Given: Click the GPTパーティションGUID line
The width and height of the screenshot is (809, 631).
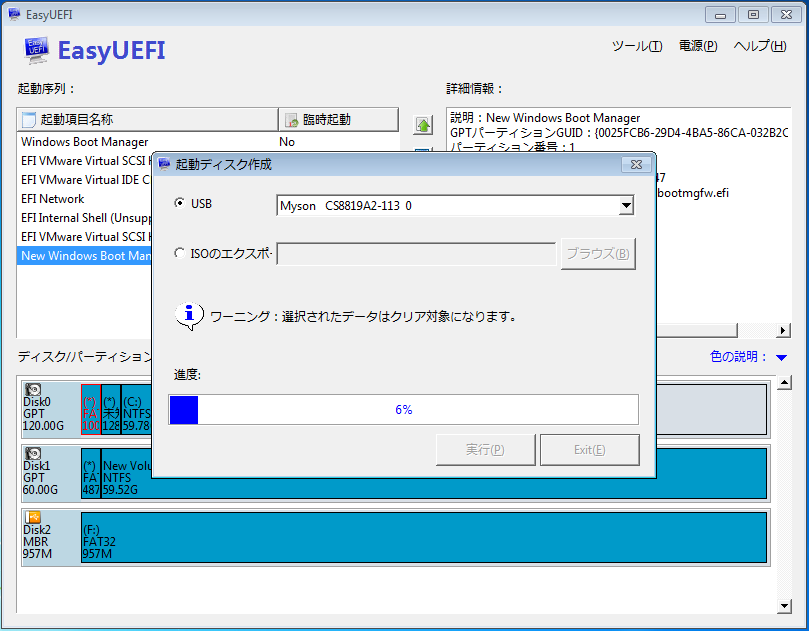Looking at the screenshot, I should 619,133.
